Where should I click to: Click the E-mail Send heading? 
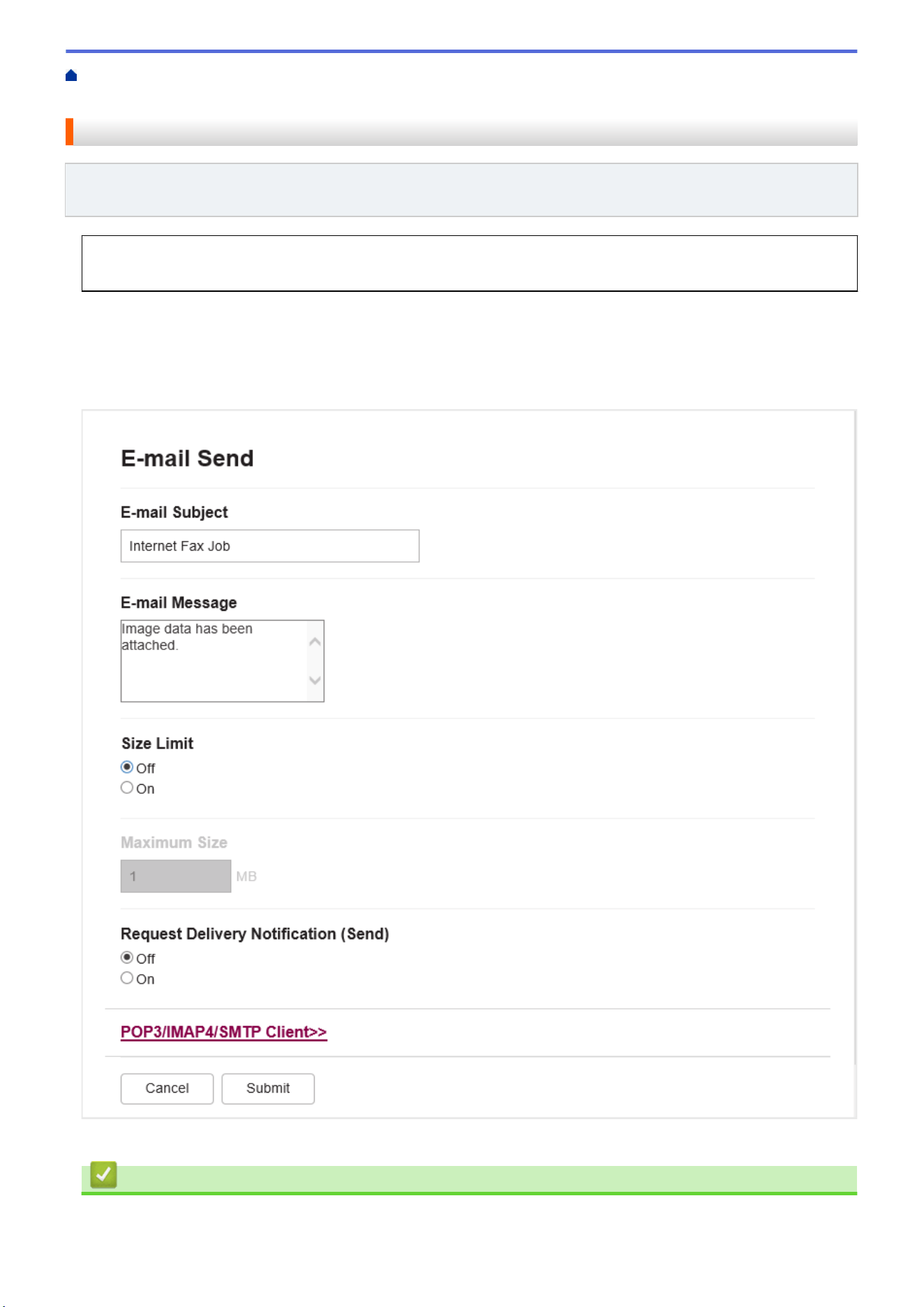pos(187,459)
